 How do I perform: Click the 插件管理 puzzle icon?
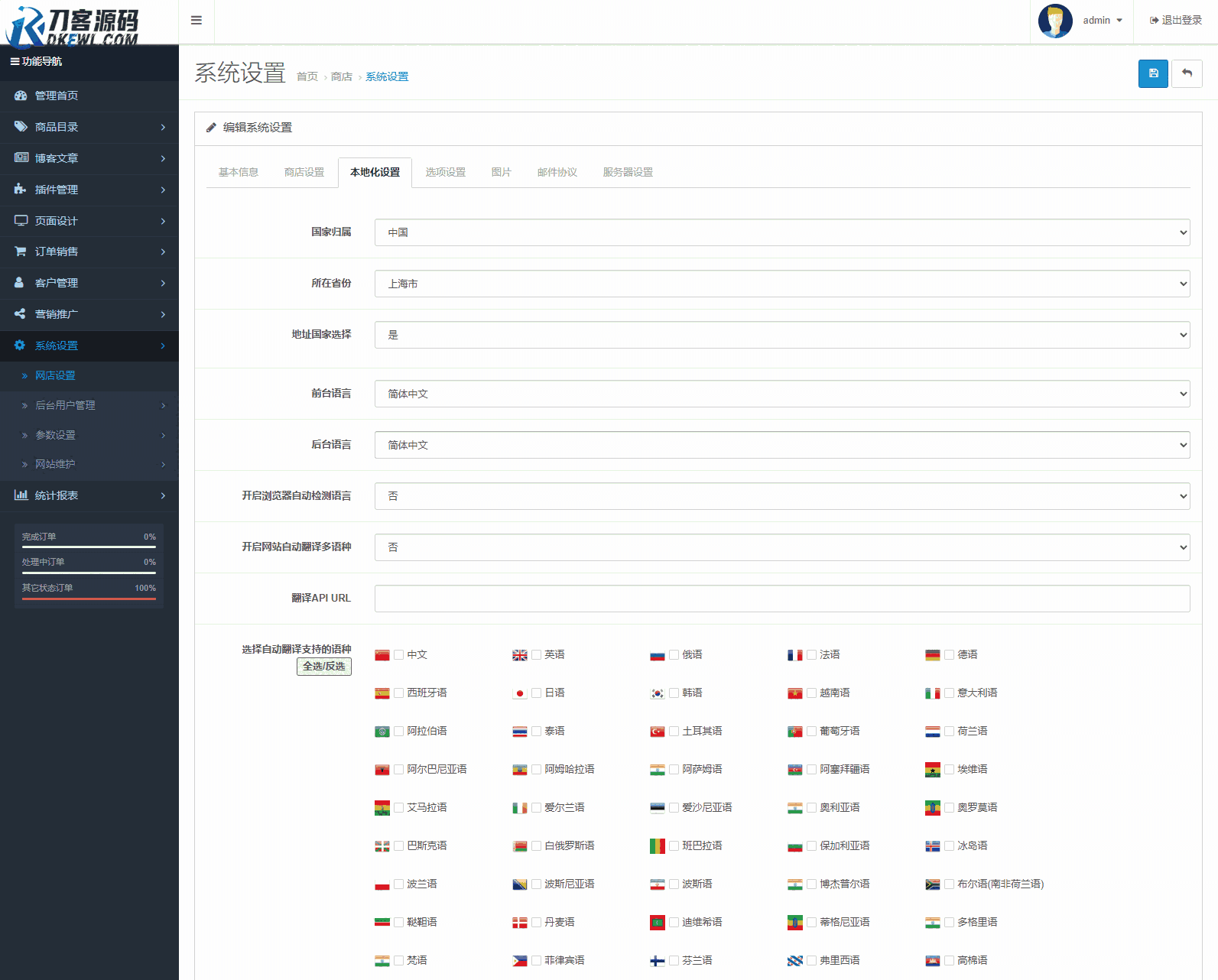click(21, 189)
